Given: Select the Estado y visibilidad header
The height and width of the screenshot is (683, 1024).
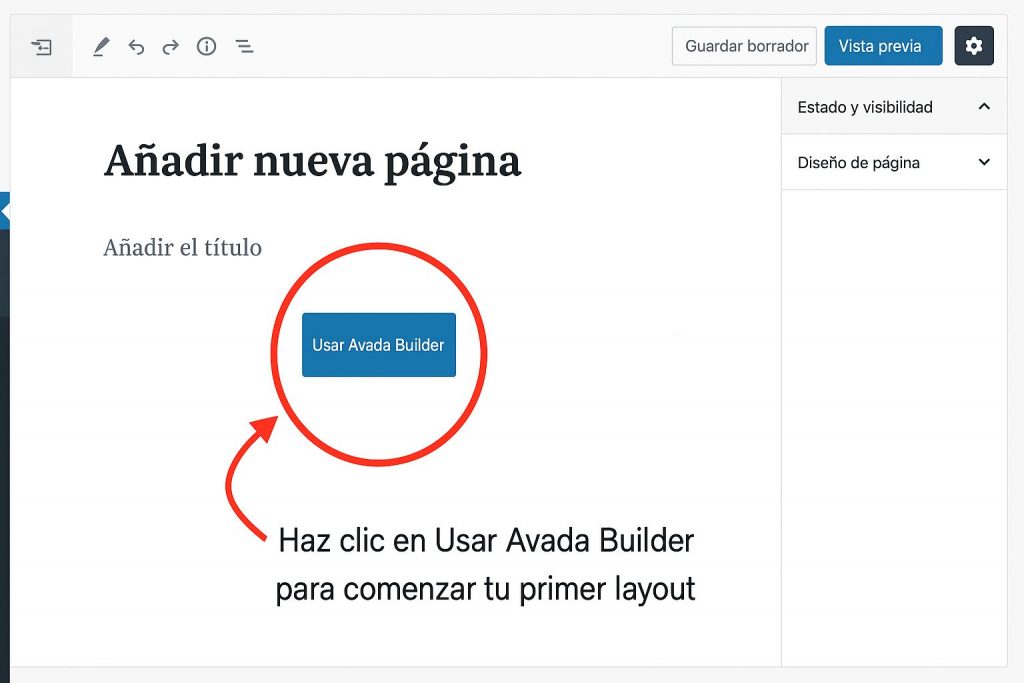Looking at the screenshot, I should 865,106.
